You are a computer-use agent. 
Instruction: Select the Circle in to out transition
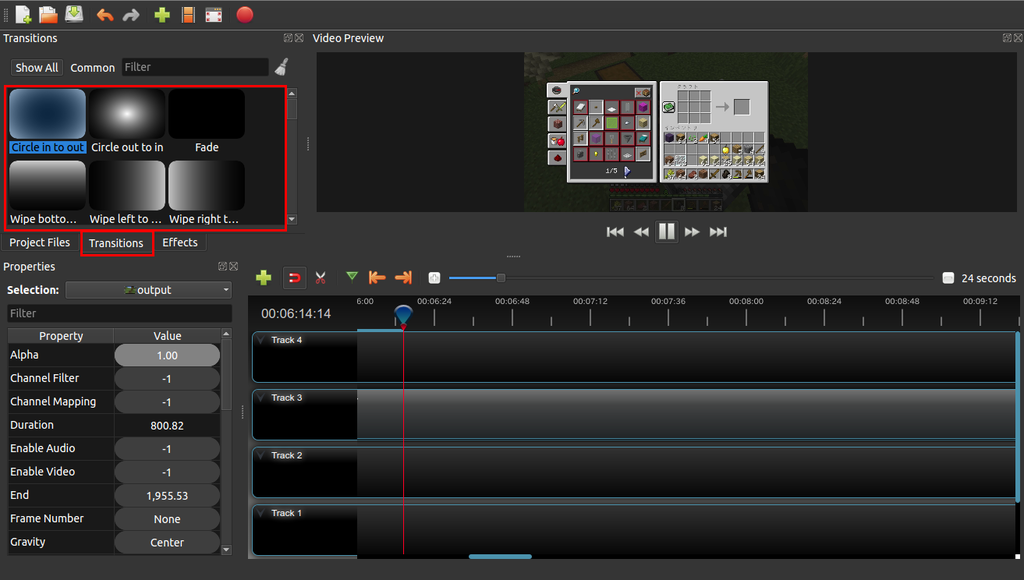click(x=48, y=121)
